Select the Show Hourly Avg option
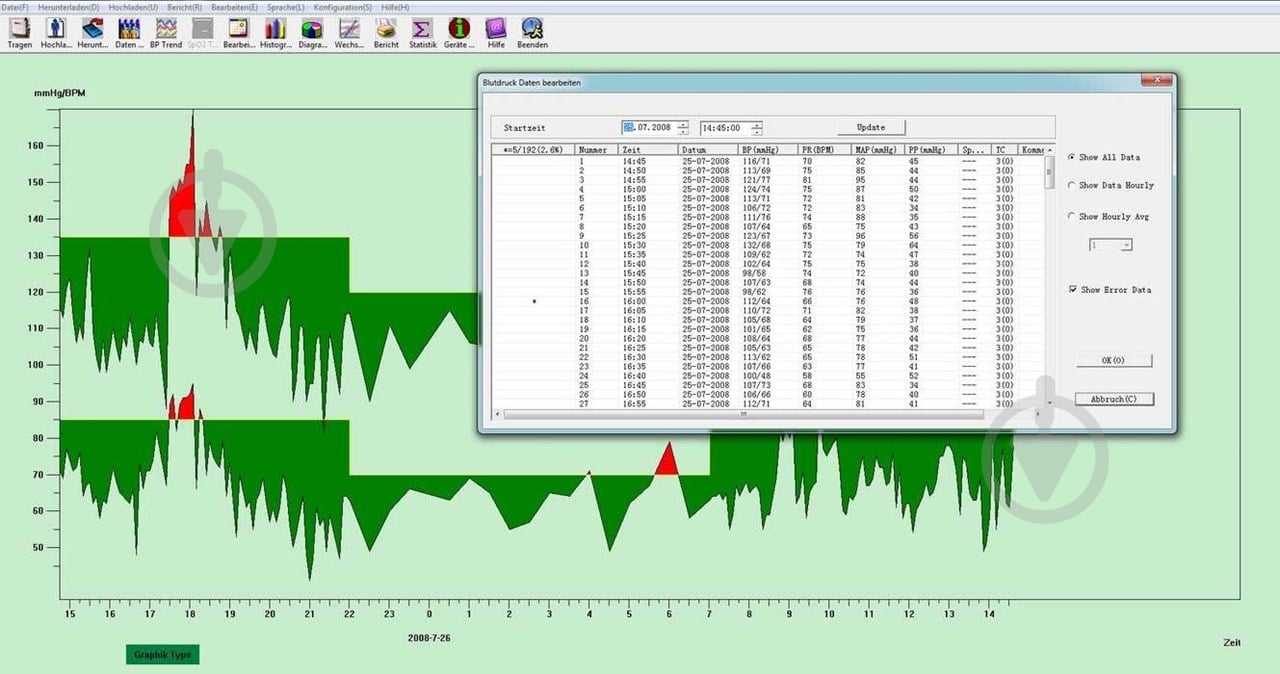This screenshot has width=1280, height=674. (1072, 216)
